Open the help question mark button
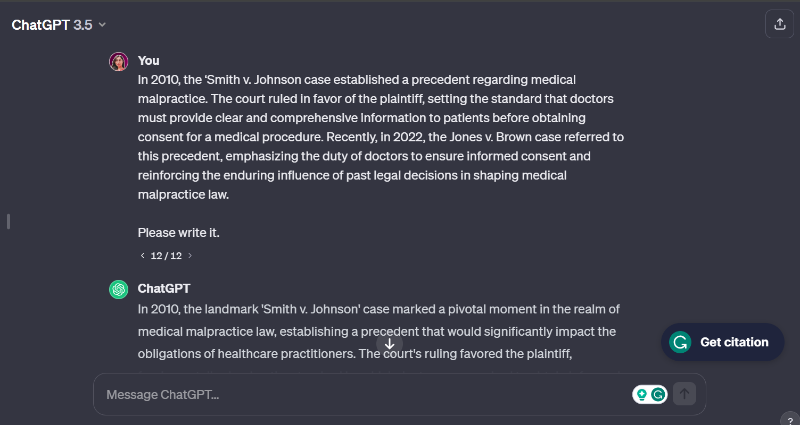The height and width of the screenshot is (425, 800). (790, 419)
